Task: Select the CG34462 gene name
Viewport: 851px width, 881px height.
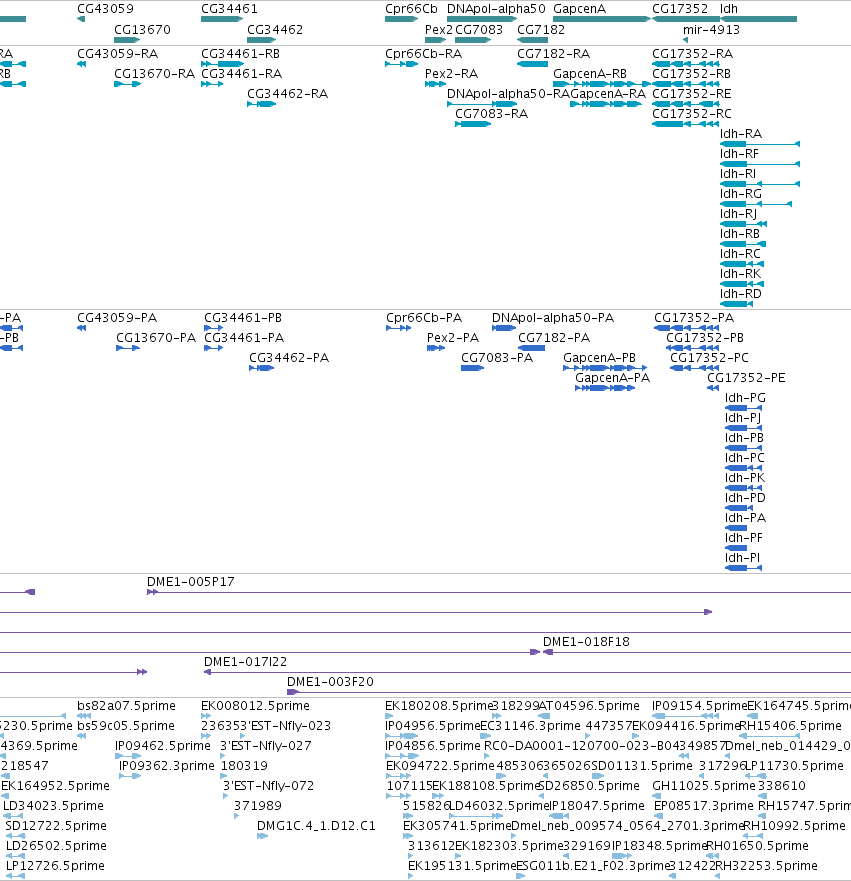Action: tap(275, 30)
